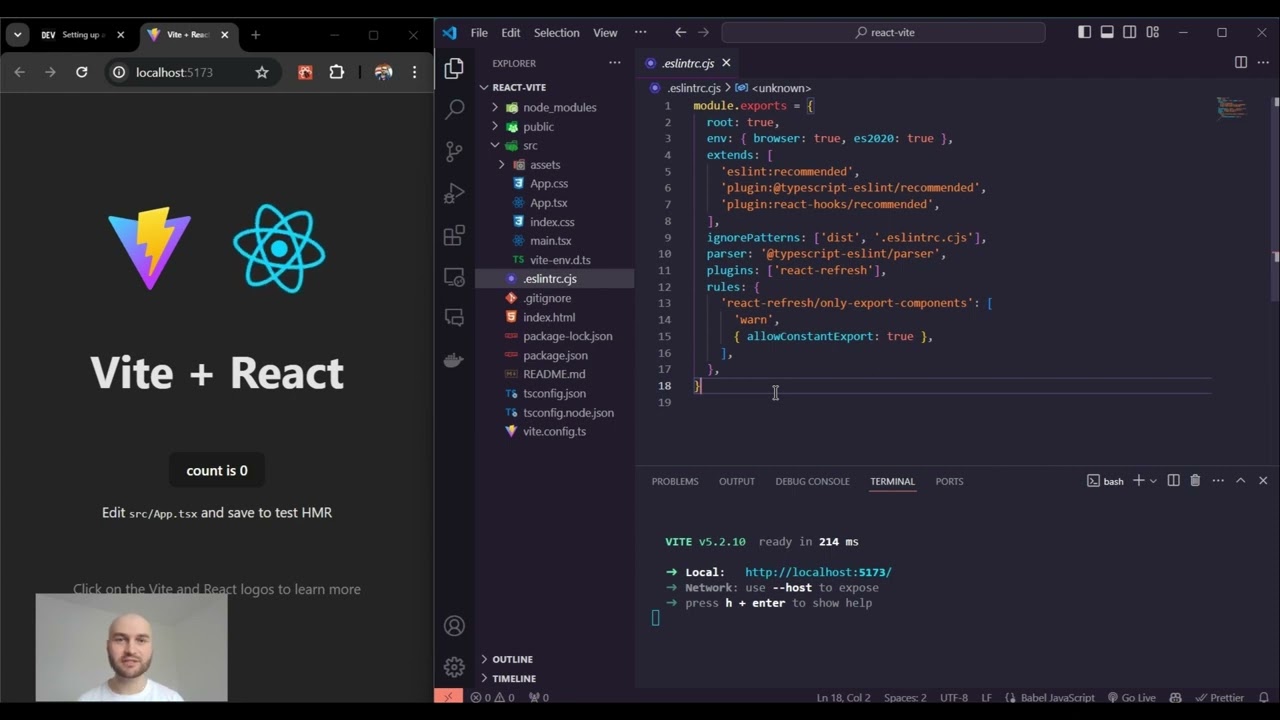
Task: Open the editor More Actions ellipsis
Action: (1263, 62)
